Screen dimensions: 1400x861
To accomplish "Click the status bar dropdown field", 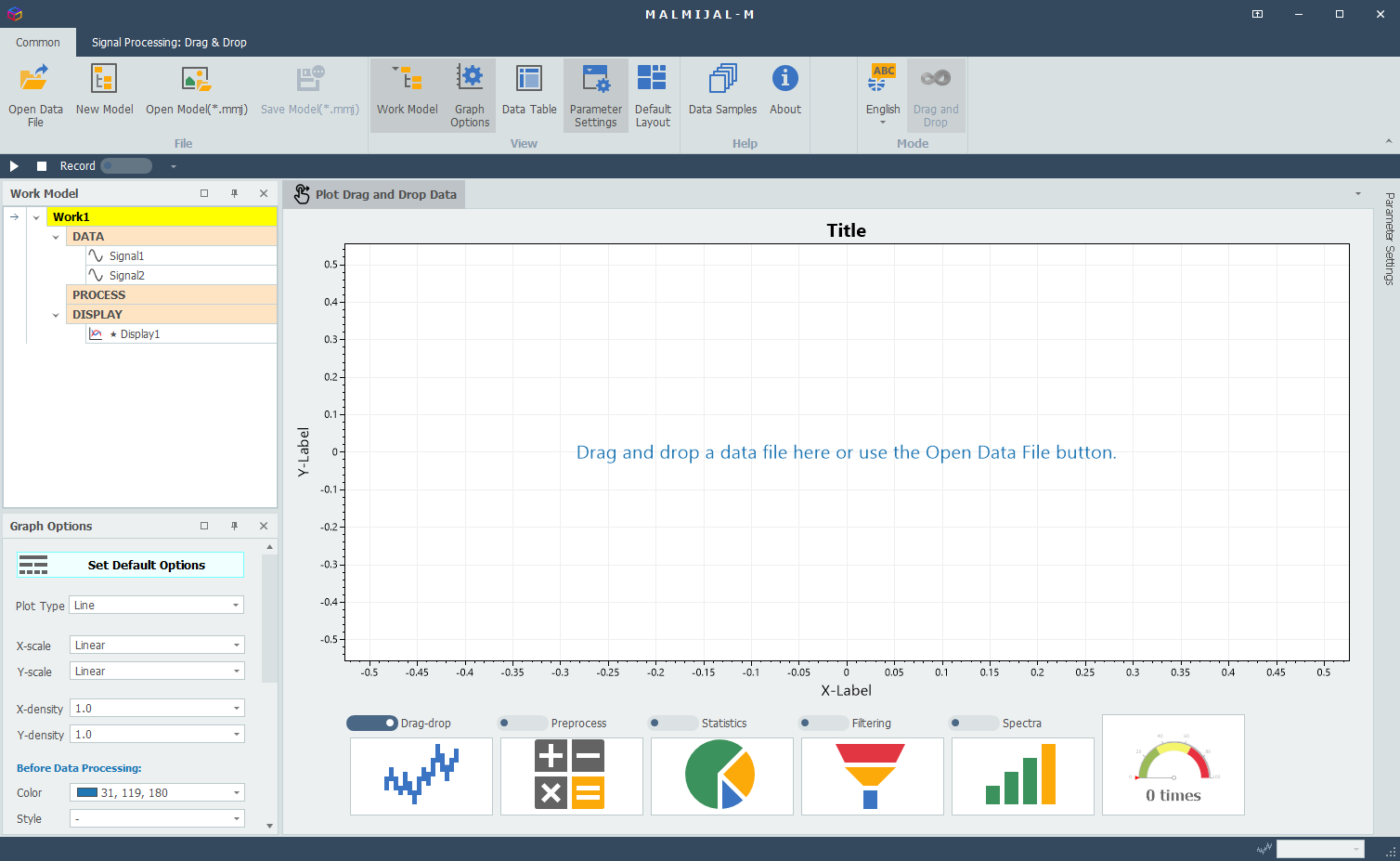I will (1320, 849).
